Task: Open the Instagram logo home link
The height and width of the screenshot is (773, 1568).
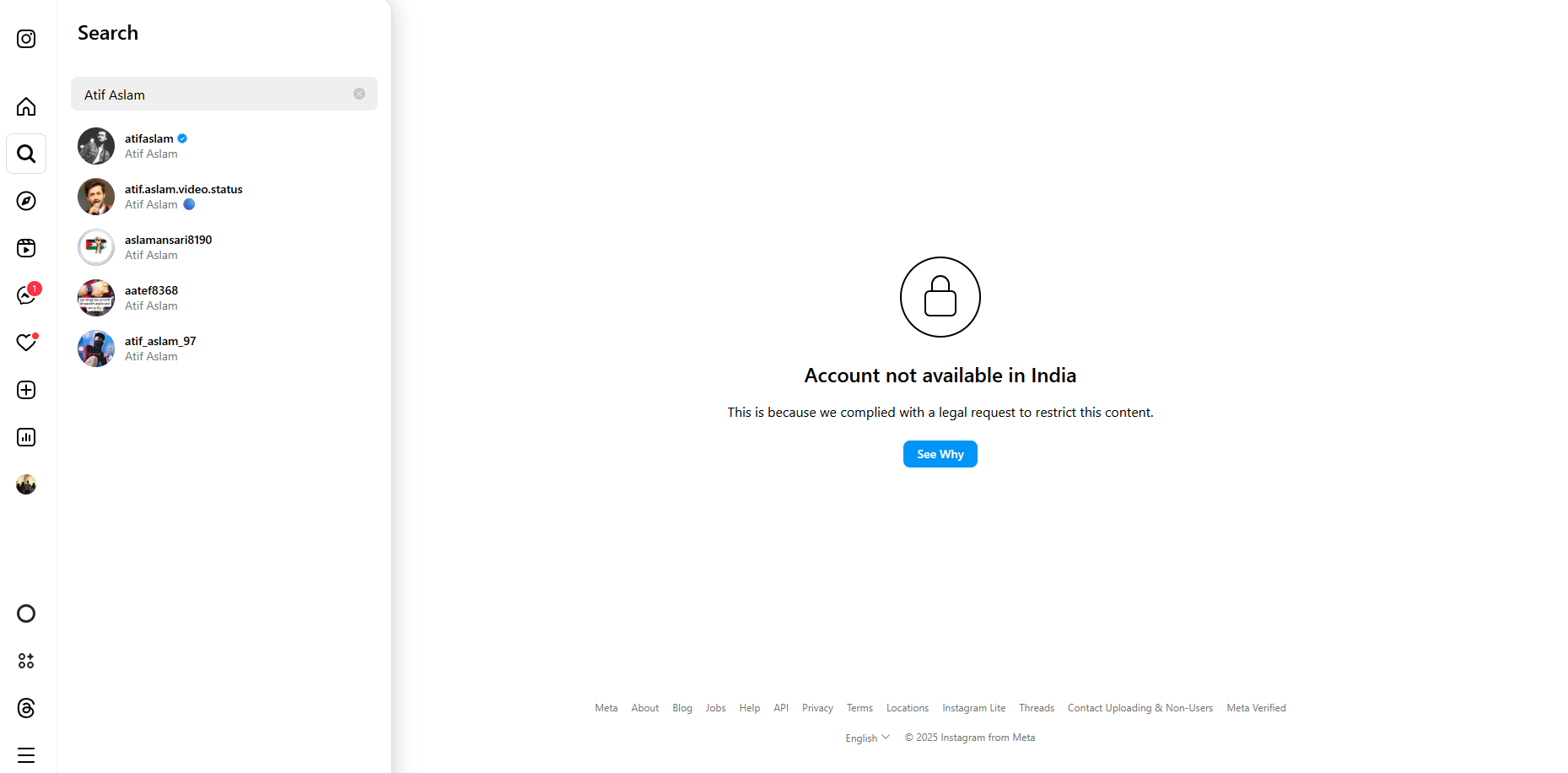Action: (26, 39)
